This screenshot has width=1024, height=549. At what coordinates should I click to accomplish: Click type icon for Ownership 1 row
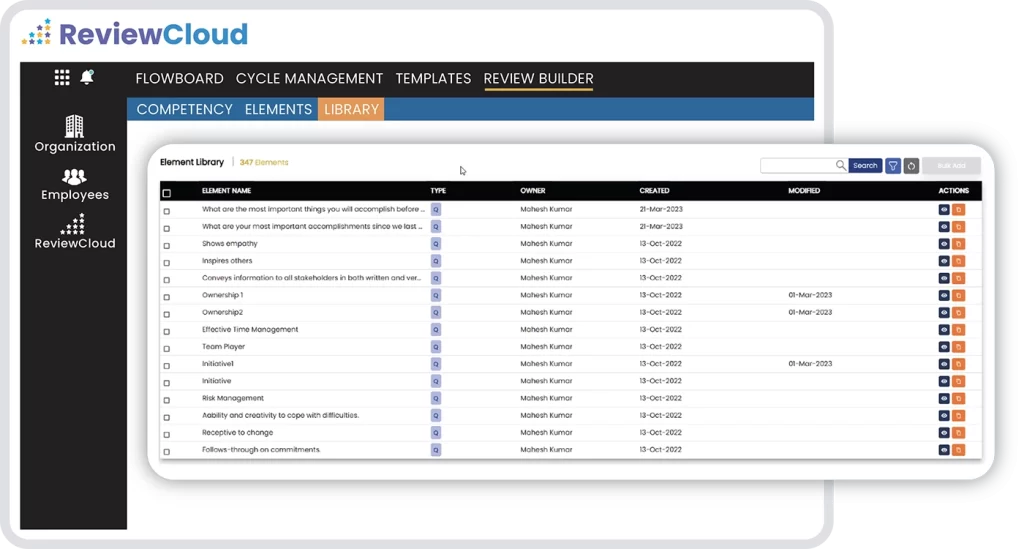tap(436, 295)
